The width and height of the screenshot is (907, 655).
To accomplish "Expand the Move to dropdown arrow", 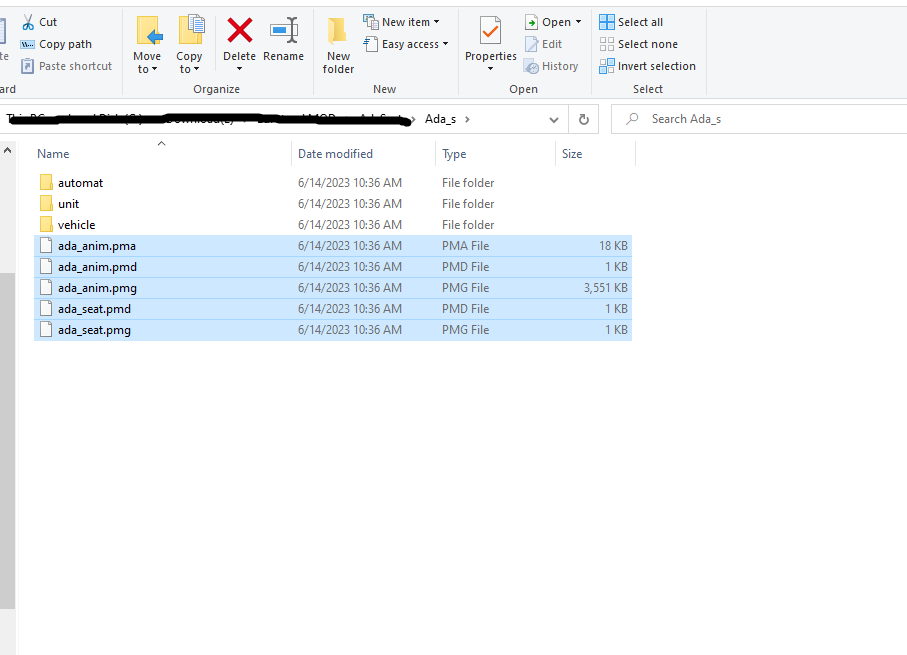I will click(154, 69).
